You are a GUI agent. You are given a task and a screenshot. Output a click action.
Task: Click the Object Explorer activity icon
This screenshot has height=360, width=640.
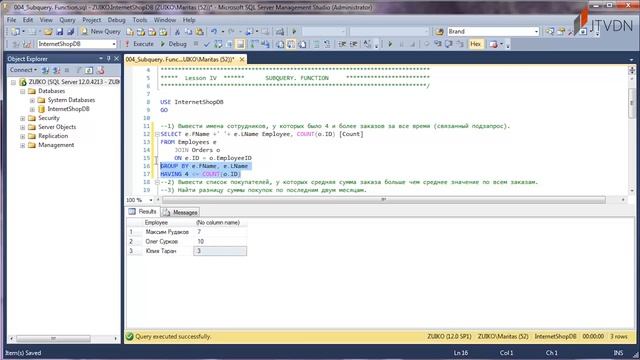click(x=100, y=70)
